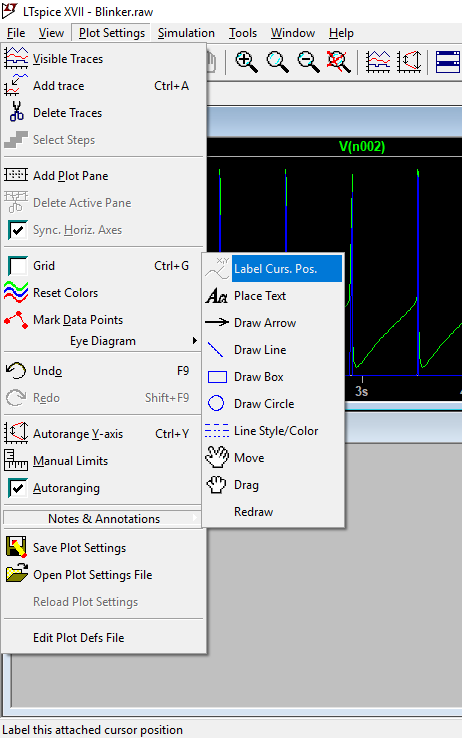Click the Visible Traces icon in the menu
462x738 pixels.
tap(16, 58)
